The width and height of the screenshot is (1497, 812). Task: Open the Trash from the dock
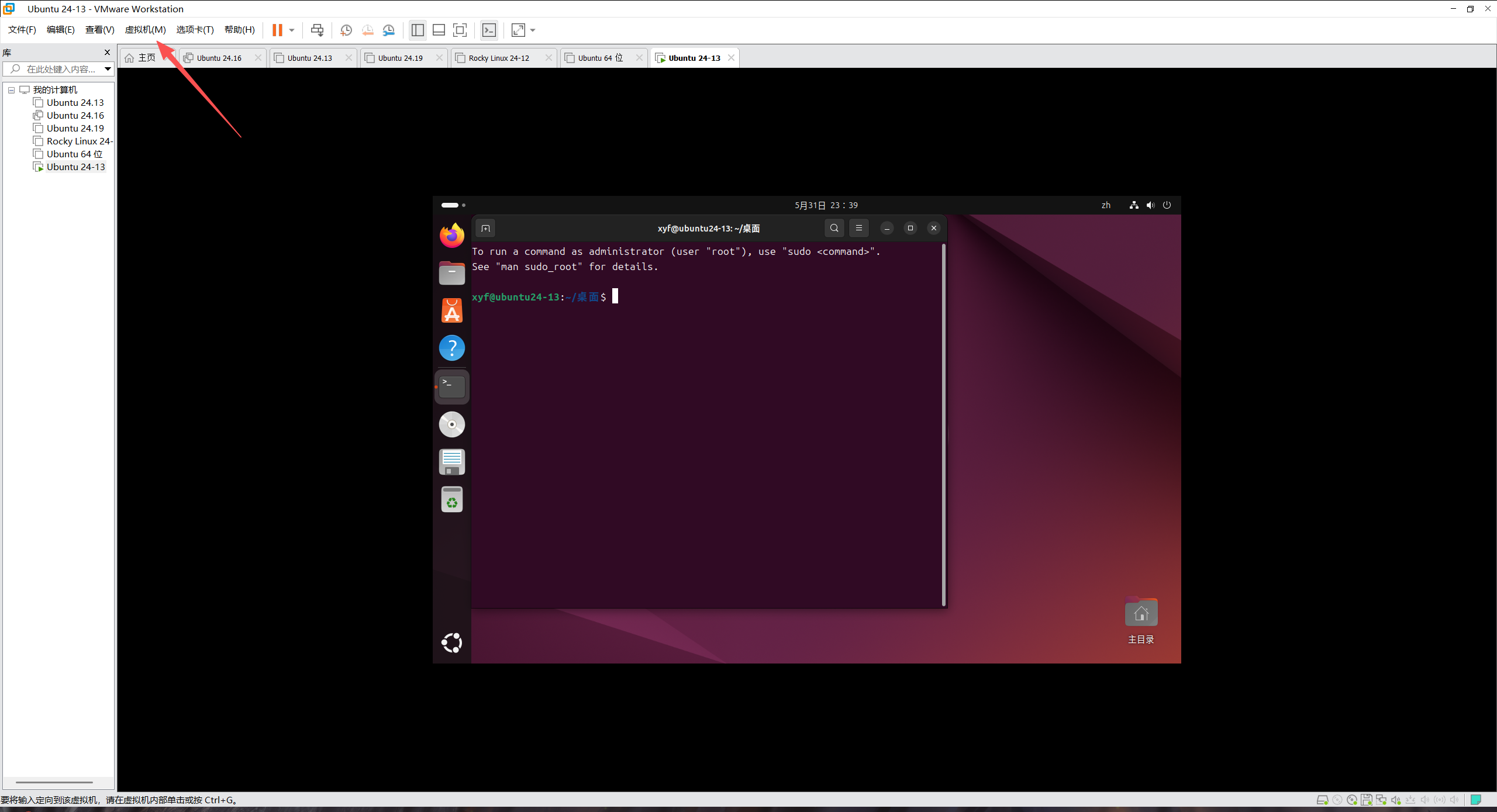pyautogui.click(x=452, y=500)
